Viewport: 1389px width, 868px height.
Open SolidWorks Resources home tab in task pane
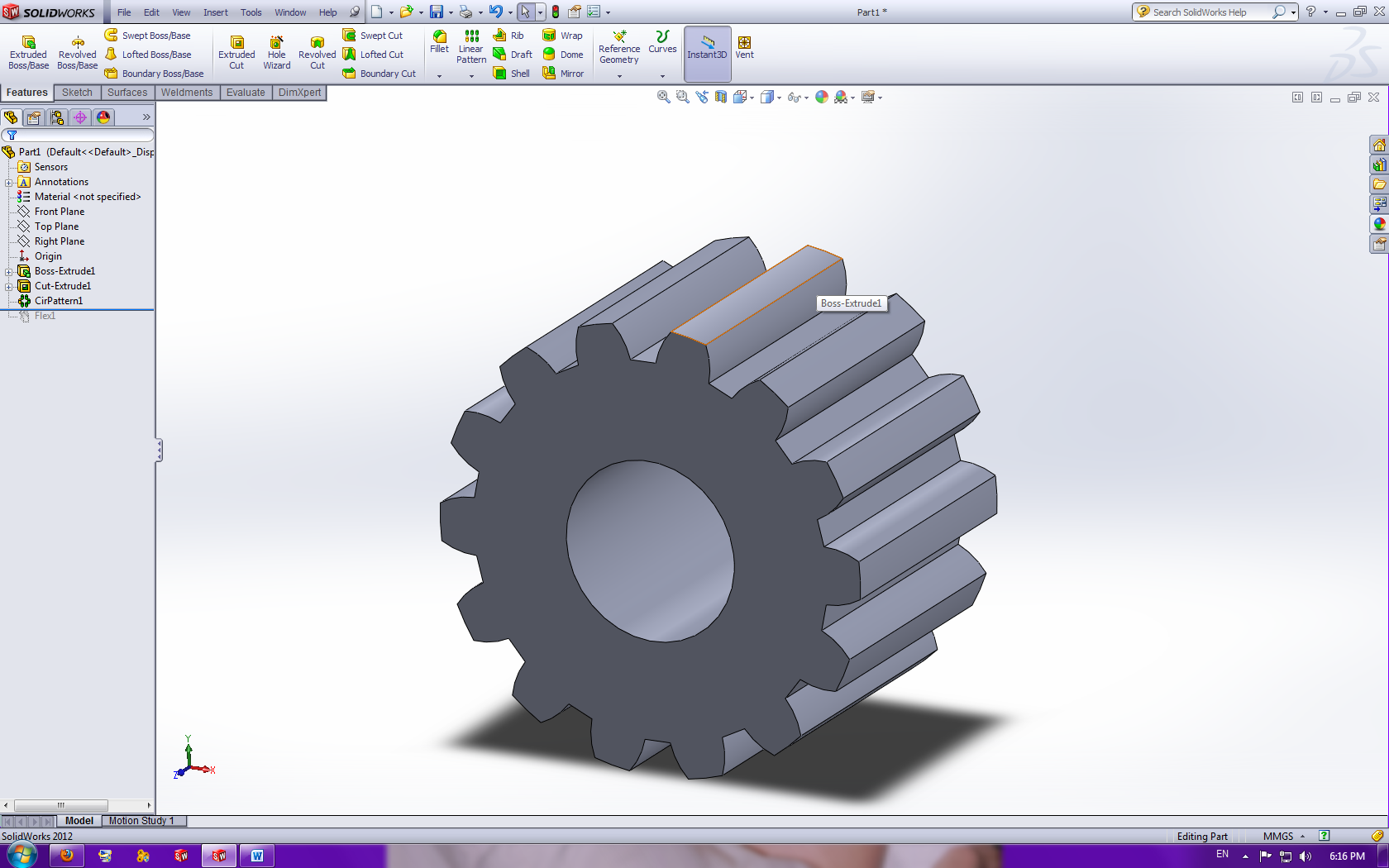coord(1379,145)
